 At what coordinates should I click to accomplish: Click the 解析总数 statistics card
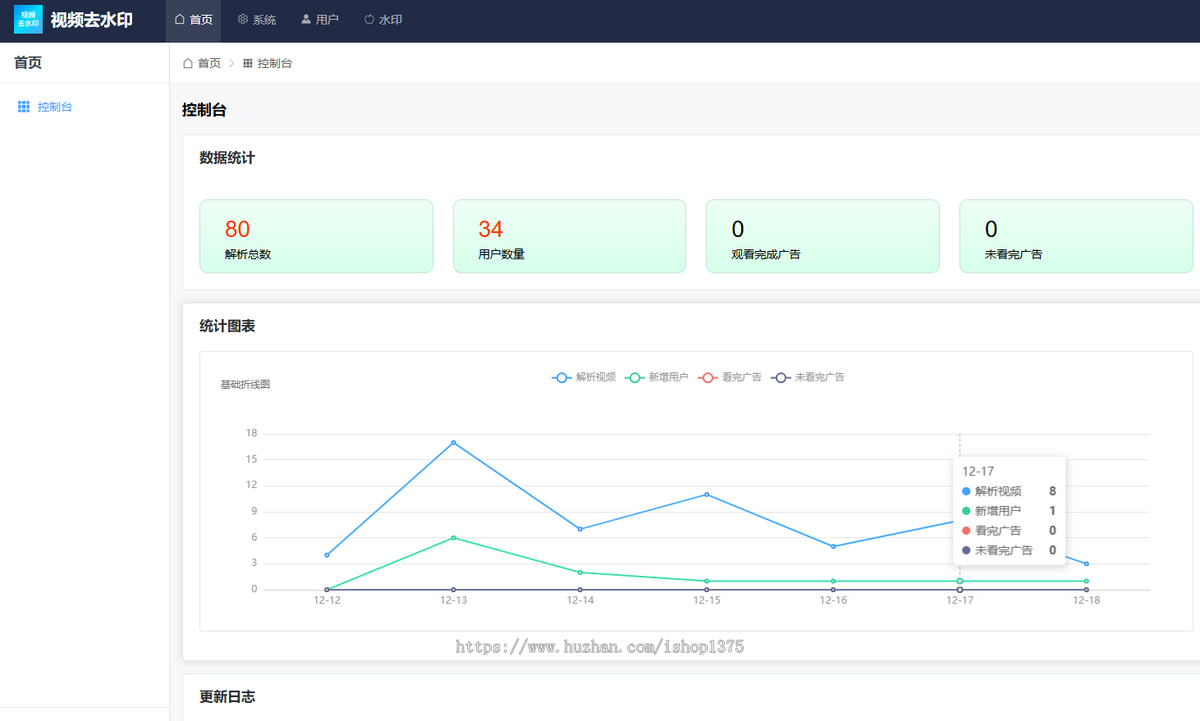pos(316,236)
